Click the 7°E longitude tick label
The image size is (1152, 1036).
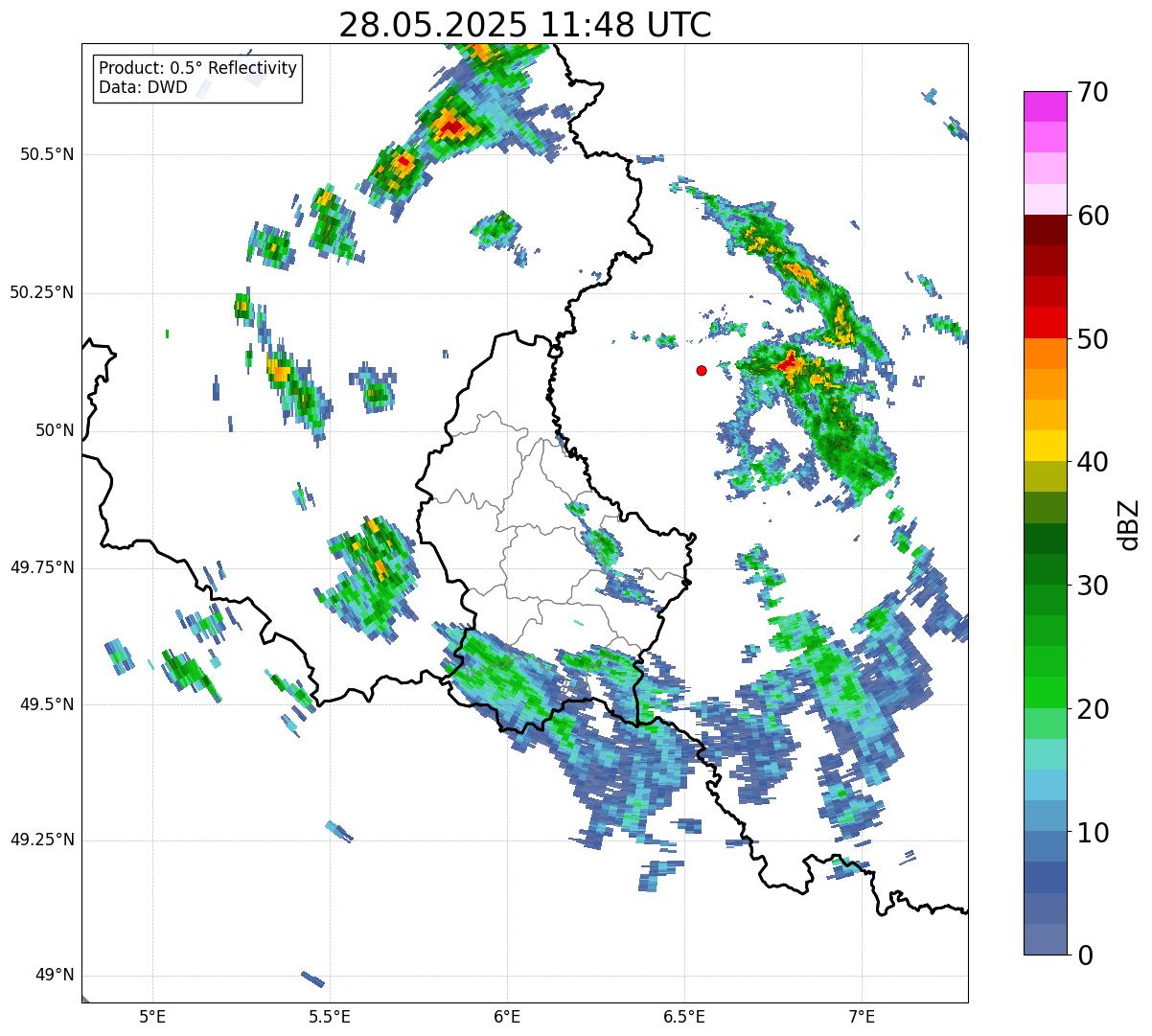click(x=862, y=1016)
